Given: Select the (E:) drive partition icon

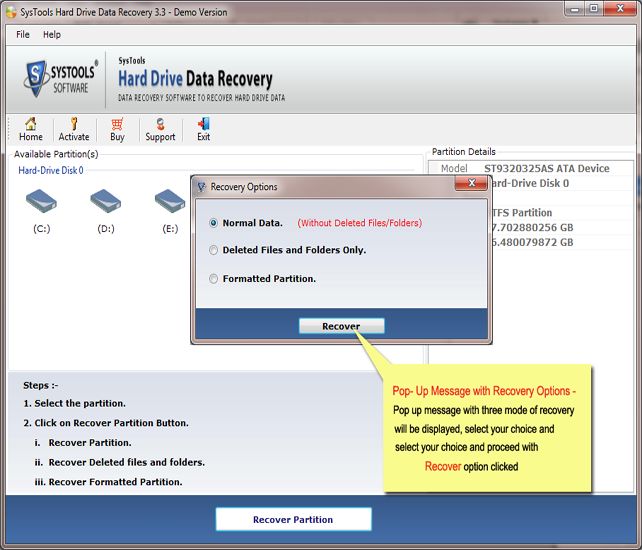Looking at the screenshot, I should pos(170,201).
